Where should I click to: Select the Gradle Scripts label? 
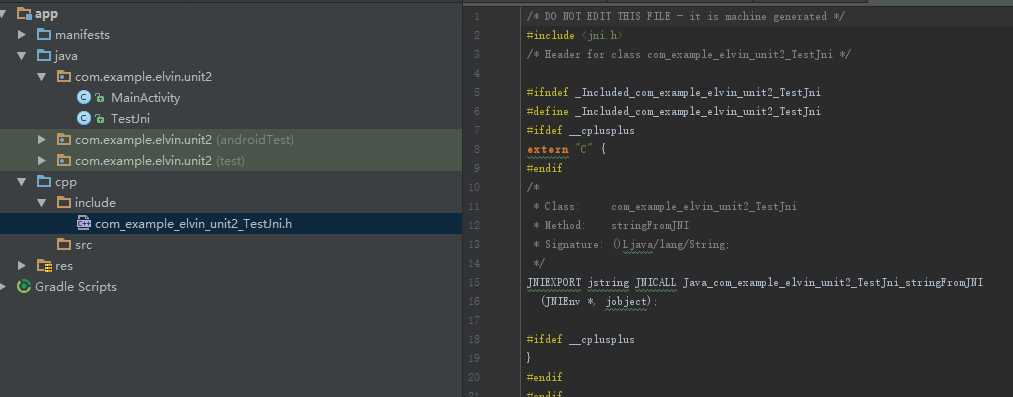coord(76,287)
